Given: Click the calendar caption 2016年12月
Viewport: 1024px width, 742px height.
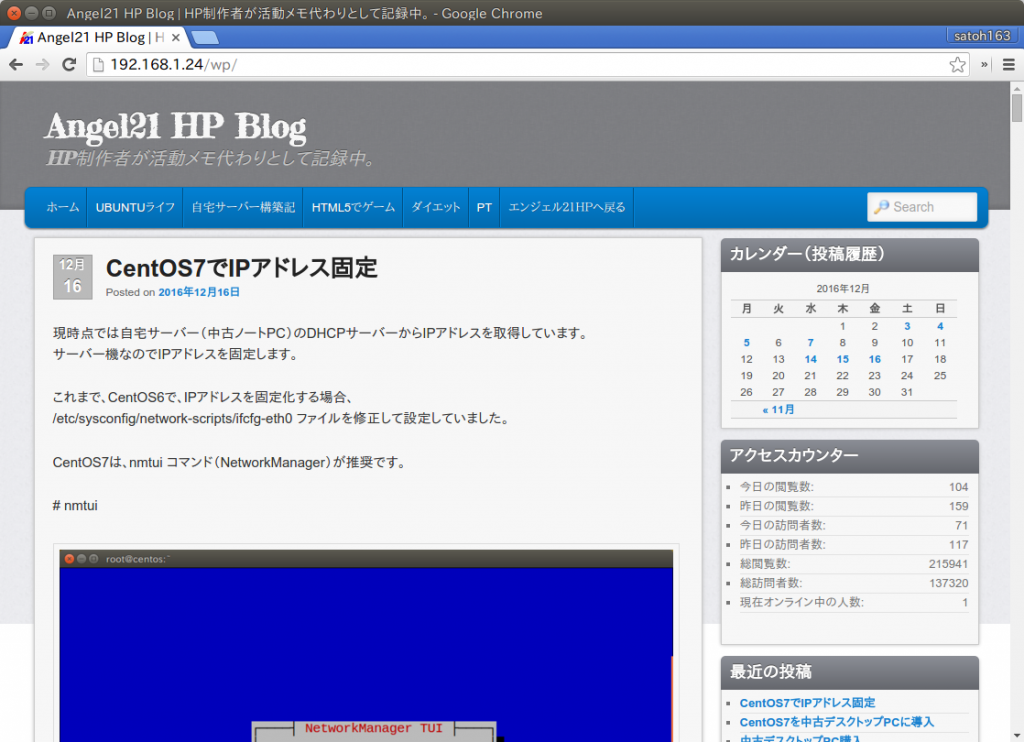Looking at the screenshot, I should point(842,289).
